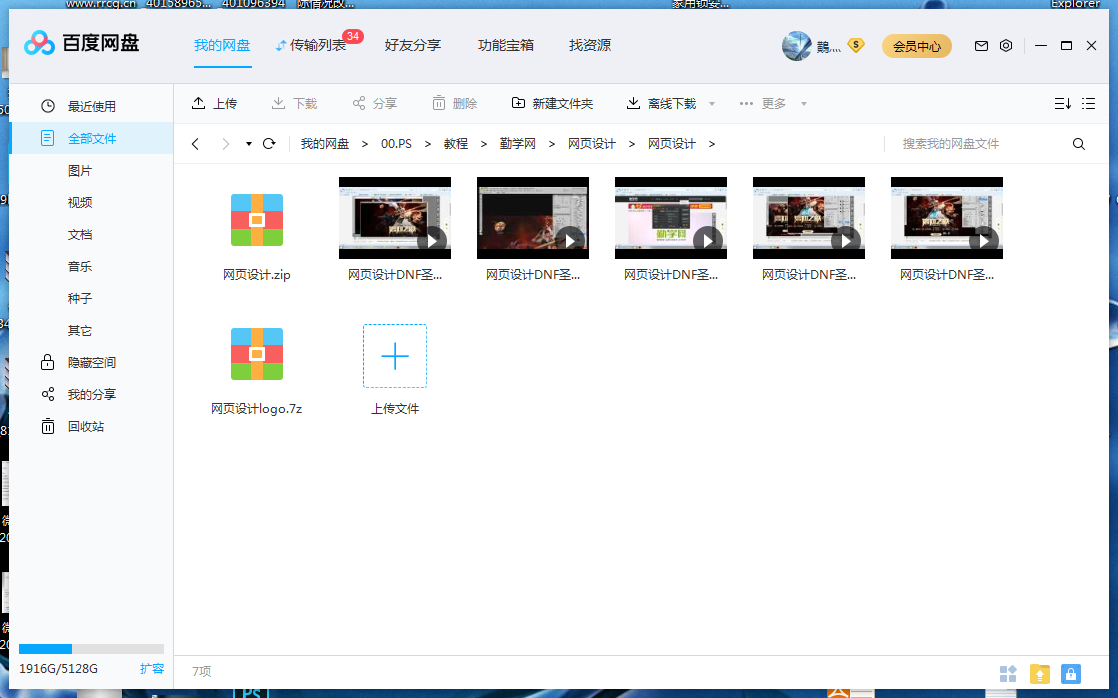Image resolution: width=1118 pixels, height=698 pixels.
Task: Filter by 其它 category
Action: (80, 331)
